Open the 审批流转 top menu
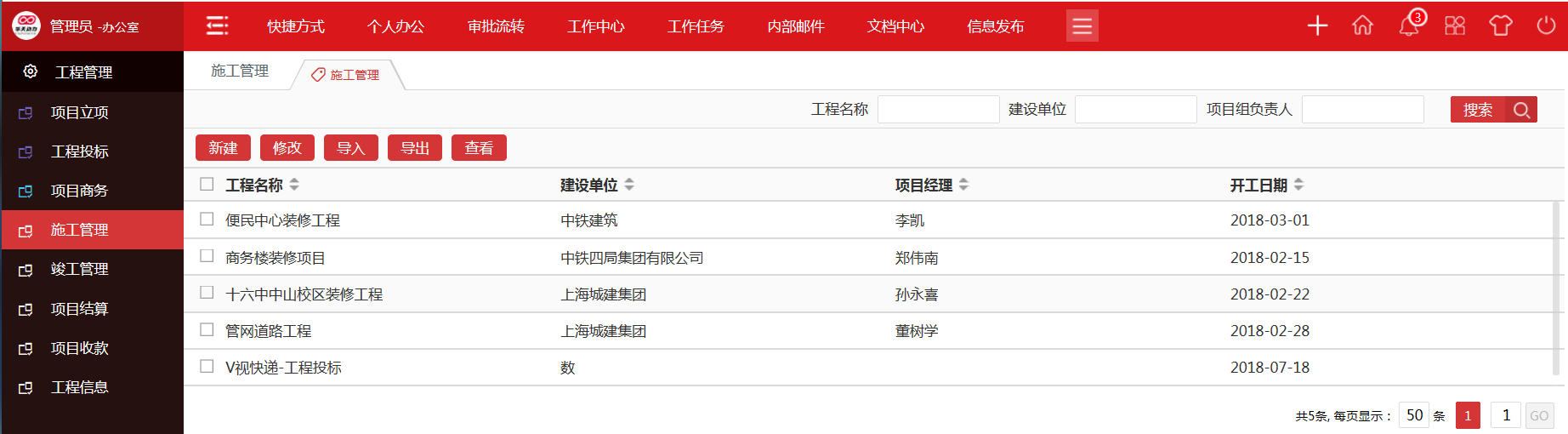This screenshot has height=434, width=1568. (496, 26)
